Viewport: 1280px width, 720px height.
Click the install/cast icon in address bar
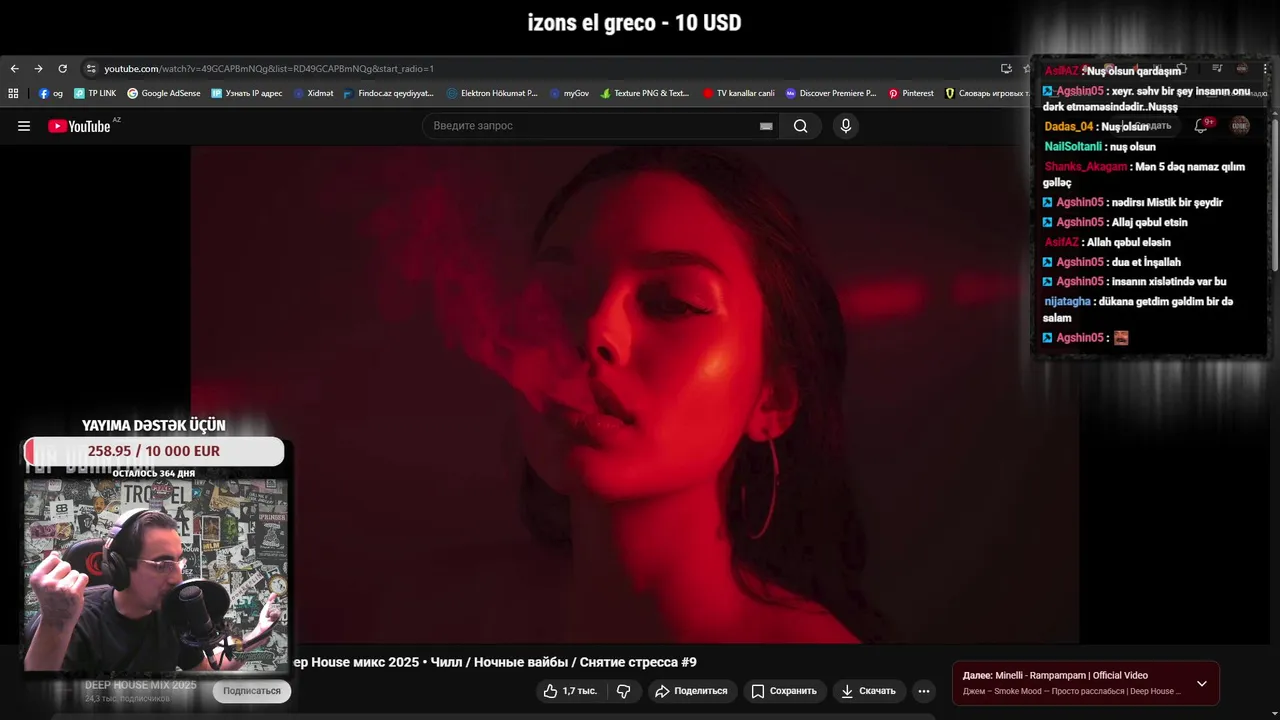(1006, 69)
